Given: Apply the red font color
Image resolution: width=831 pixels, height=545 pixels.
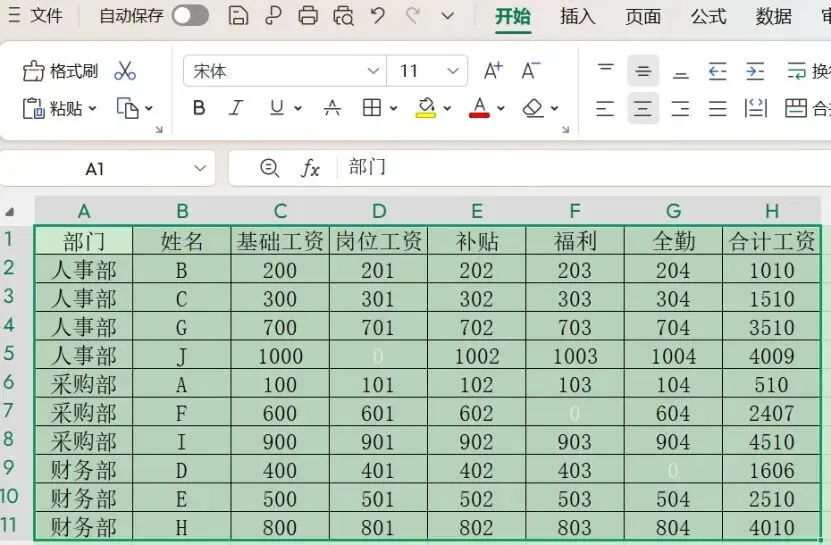Looking at the screenshot, I should tap(479, 108).
